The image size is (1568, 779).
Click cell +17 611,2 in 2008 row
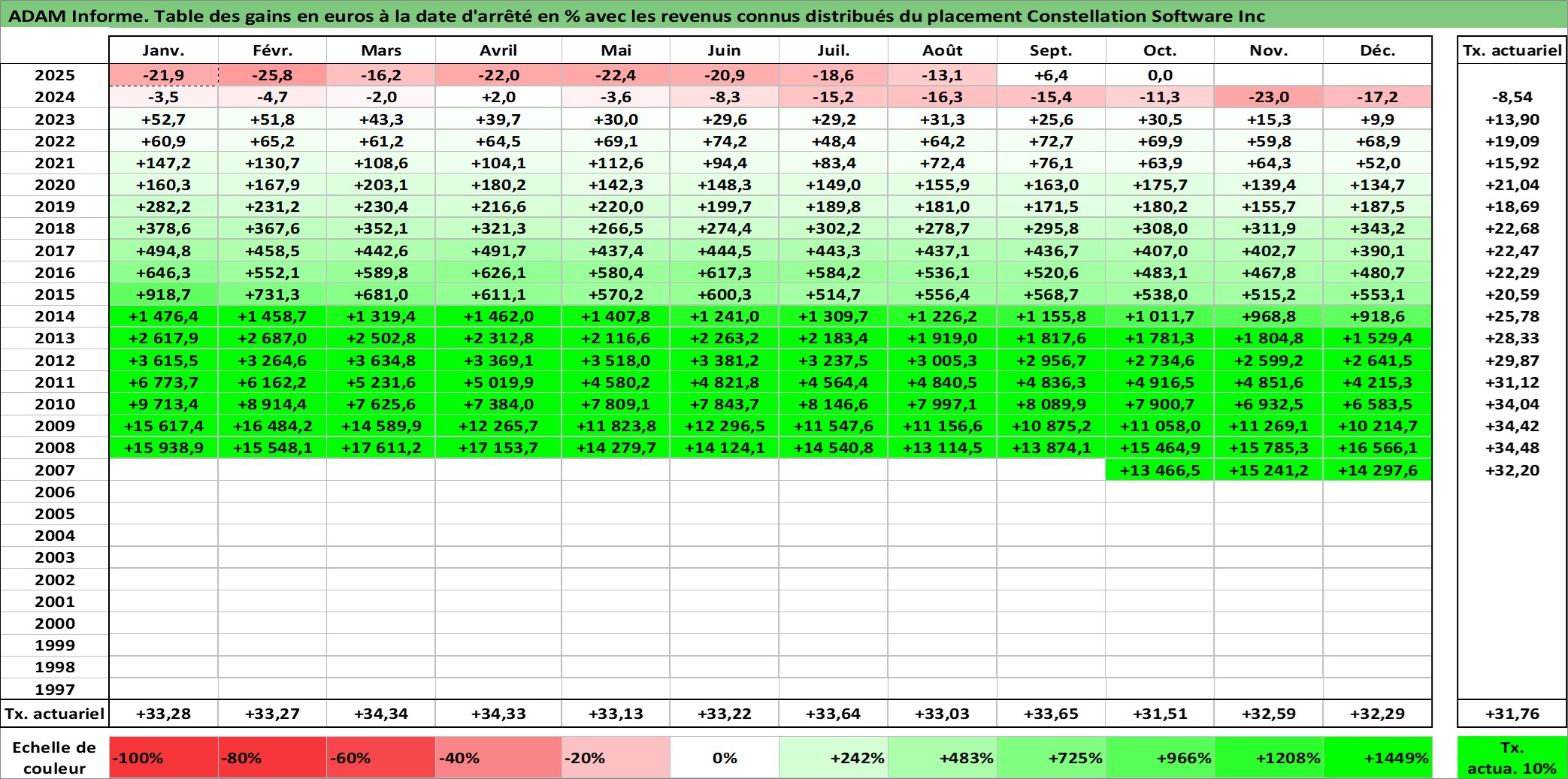(x=381, y=448)
